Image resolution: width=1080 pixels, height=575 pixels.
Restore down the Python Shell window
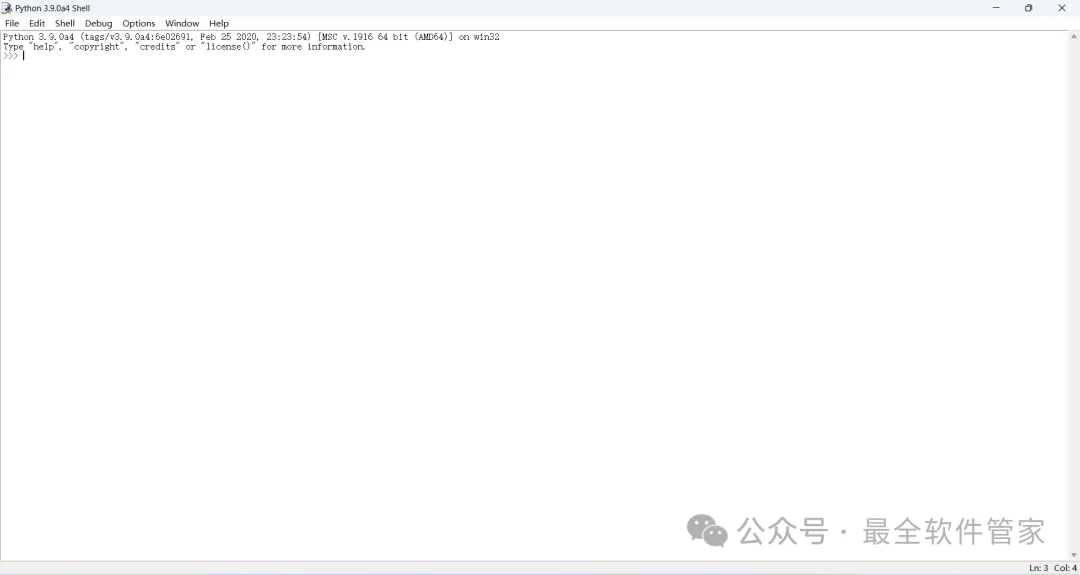coord(1028,8)
